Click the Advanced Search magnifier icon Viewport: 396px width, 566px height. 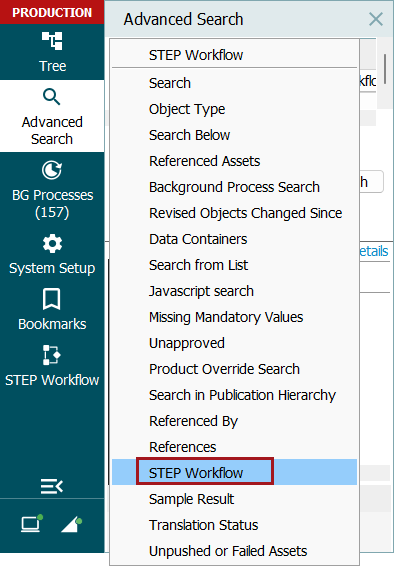tap(52, 97)
